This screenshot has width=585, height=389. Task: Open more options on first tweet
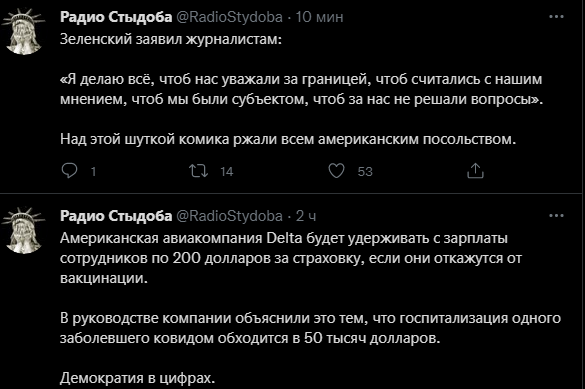[x=556, y=17]
